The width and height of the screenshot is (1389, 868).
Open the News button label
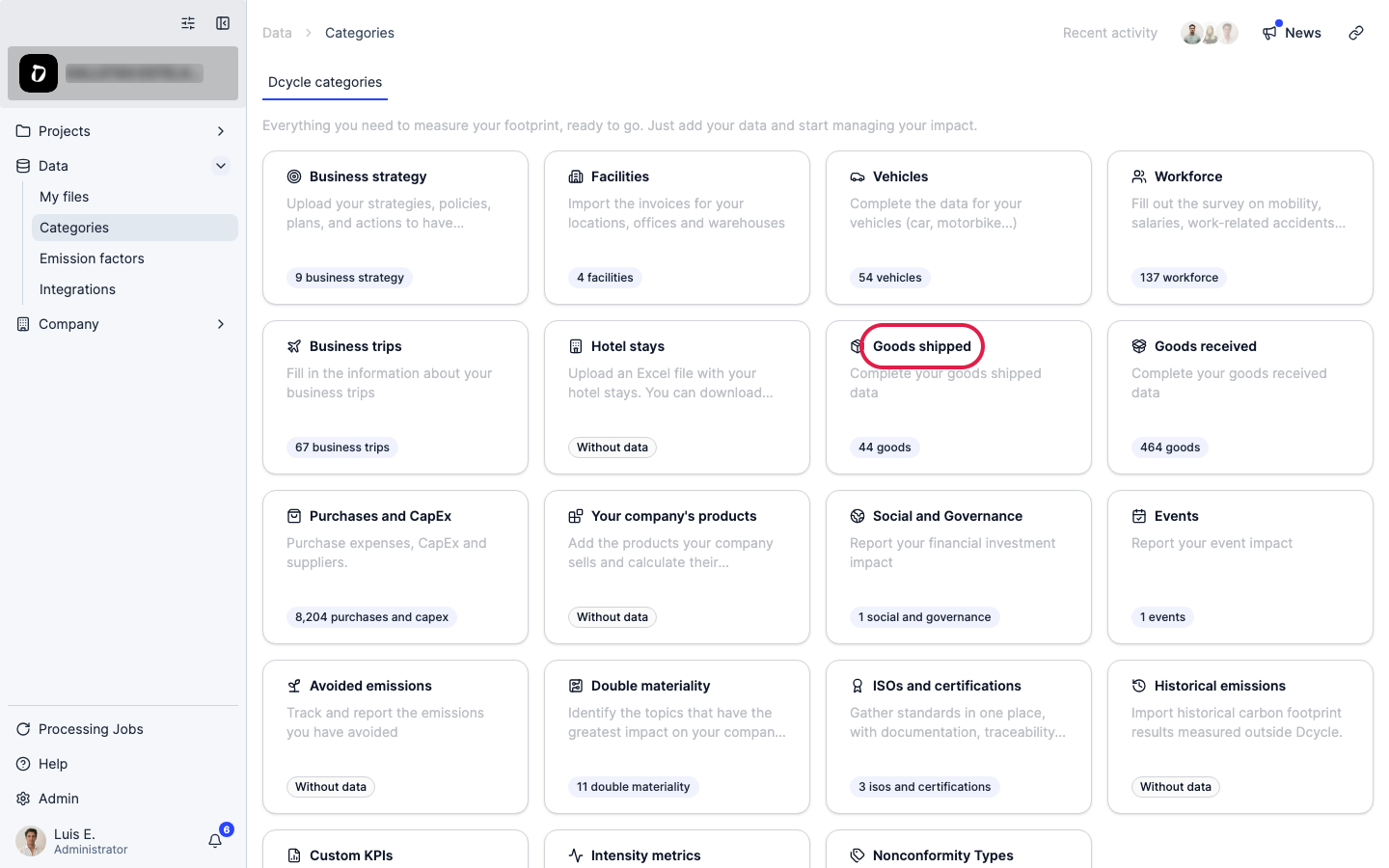1303,33
